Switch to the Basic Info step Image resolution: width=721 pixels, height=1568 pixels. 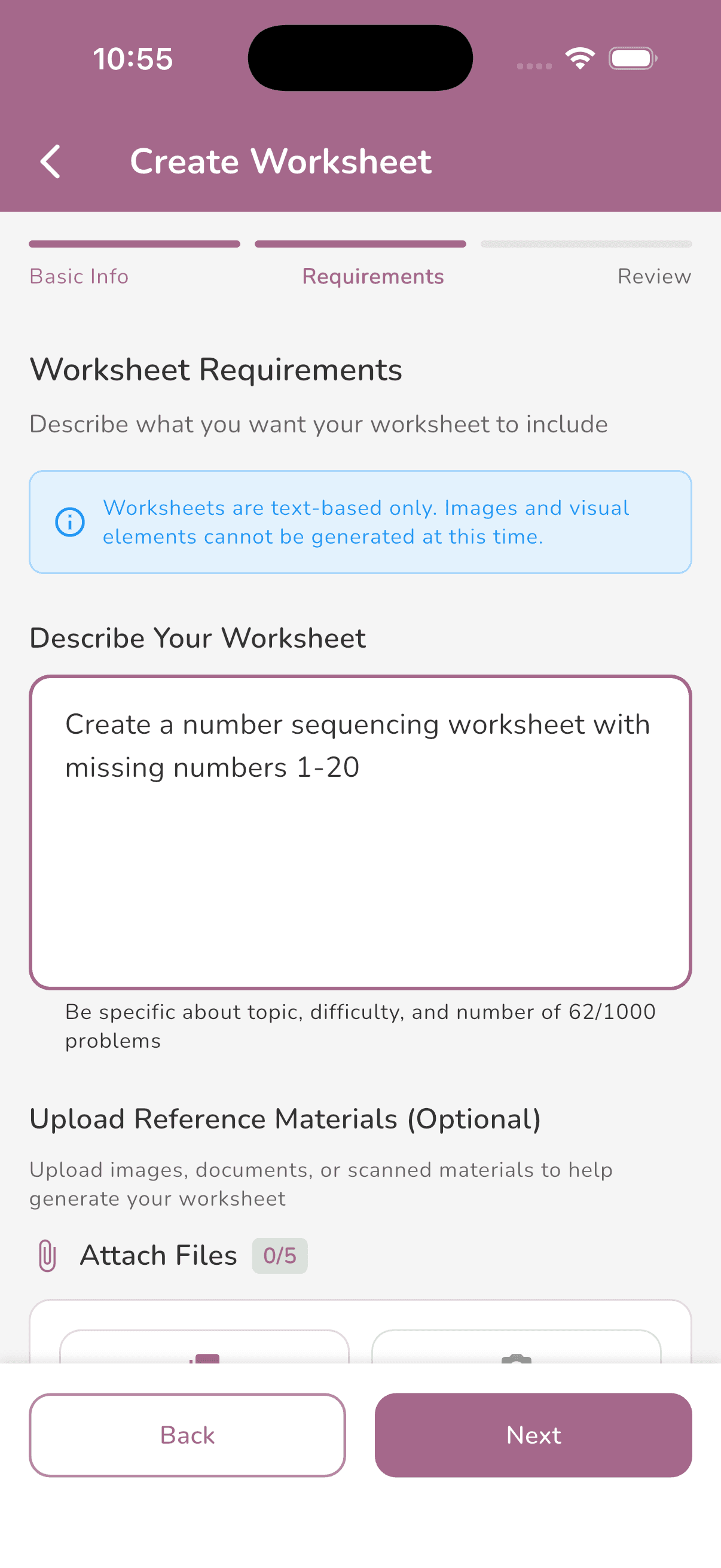(x=78, y=276)
